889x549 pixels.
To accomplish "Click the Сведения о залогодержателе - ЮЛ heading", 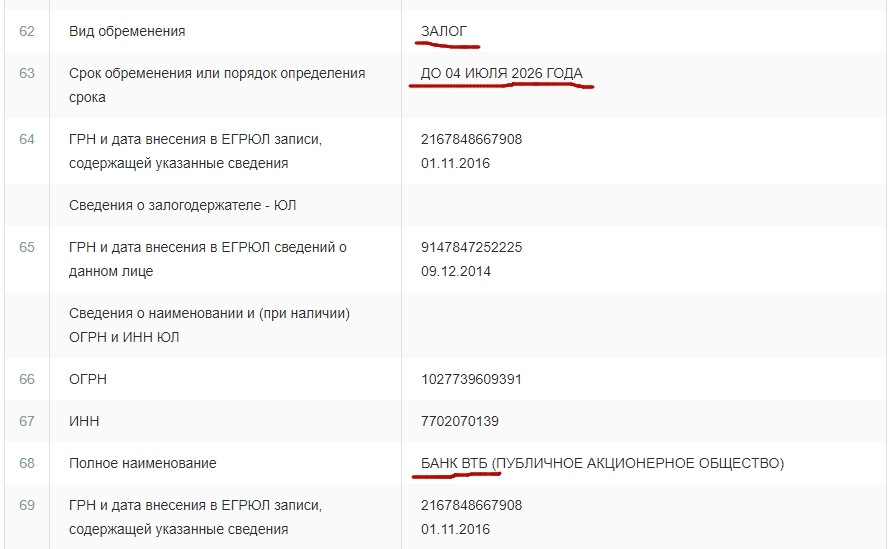I will click(x=183, y=205).
